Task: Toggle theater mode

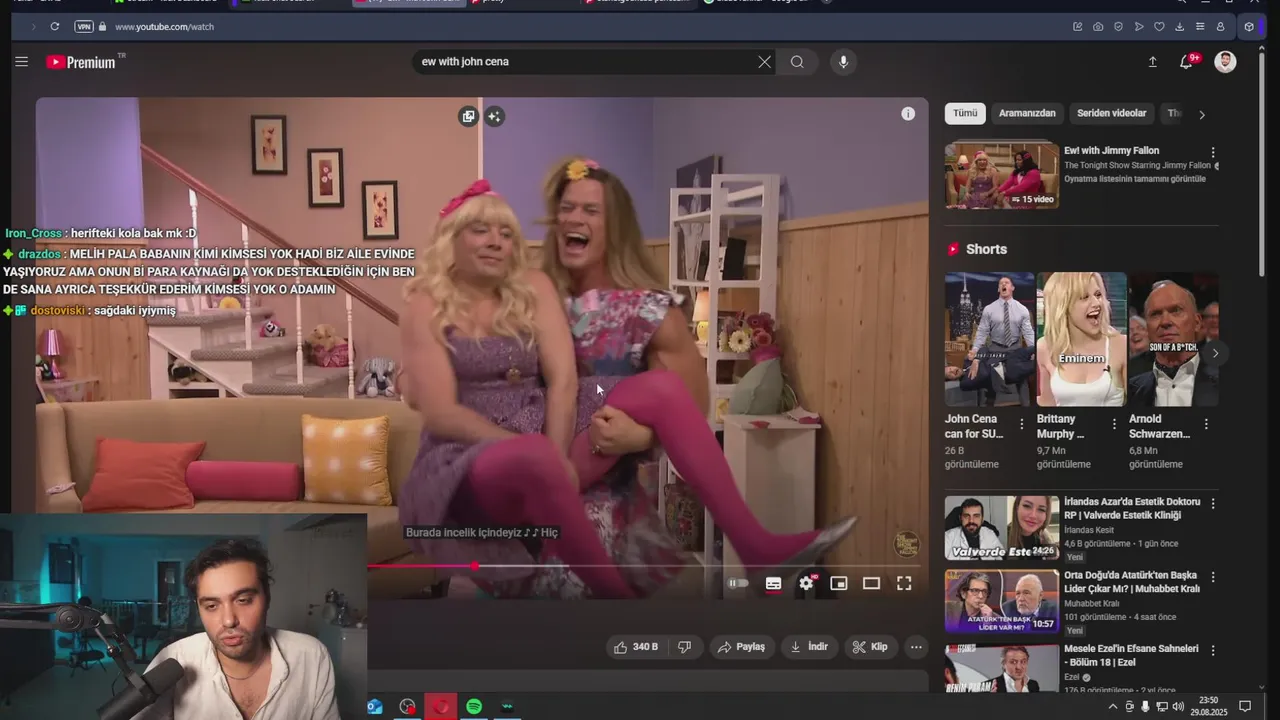Action: pyautogui.click(x=871, y=583)
